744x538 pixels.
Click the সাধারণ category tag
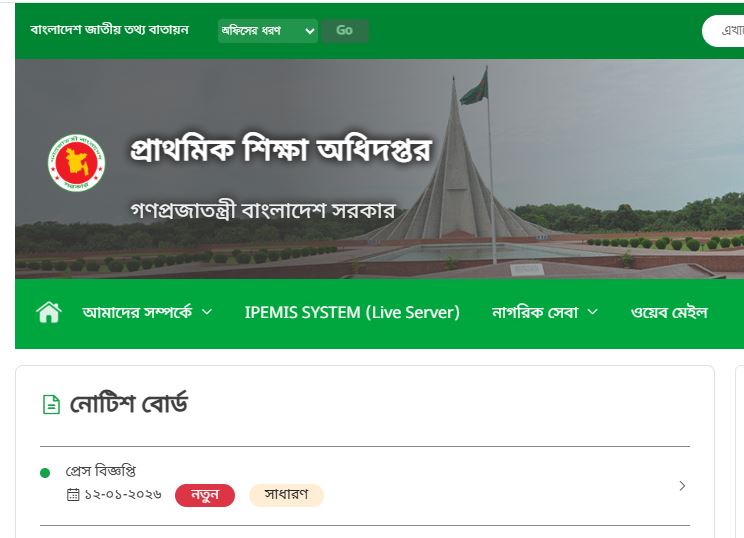pos(286,495)
